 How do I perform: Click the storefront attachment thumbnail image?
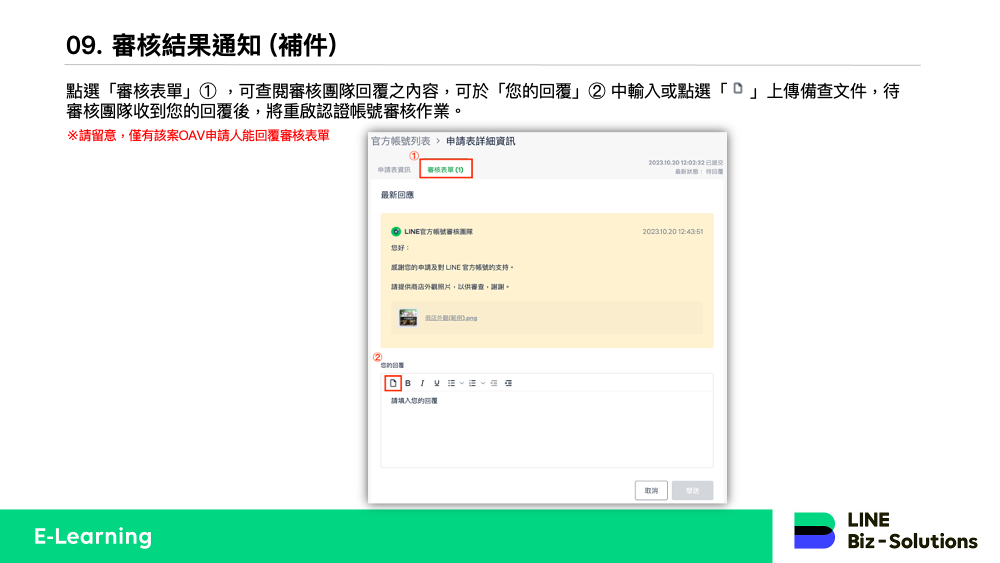(408, 318)
